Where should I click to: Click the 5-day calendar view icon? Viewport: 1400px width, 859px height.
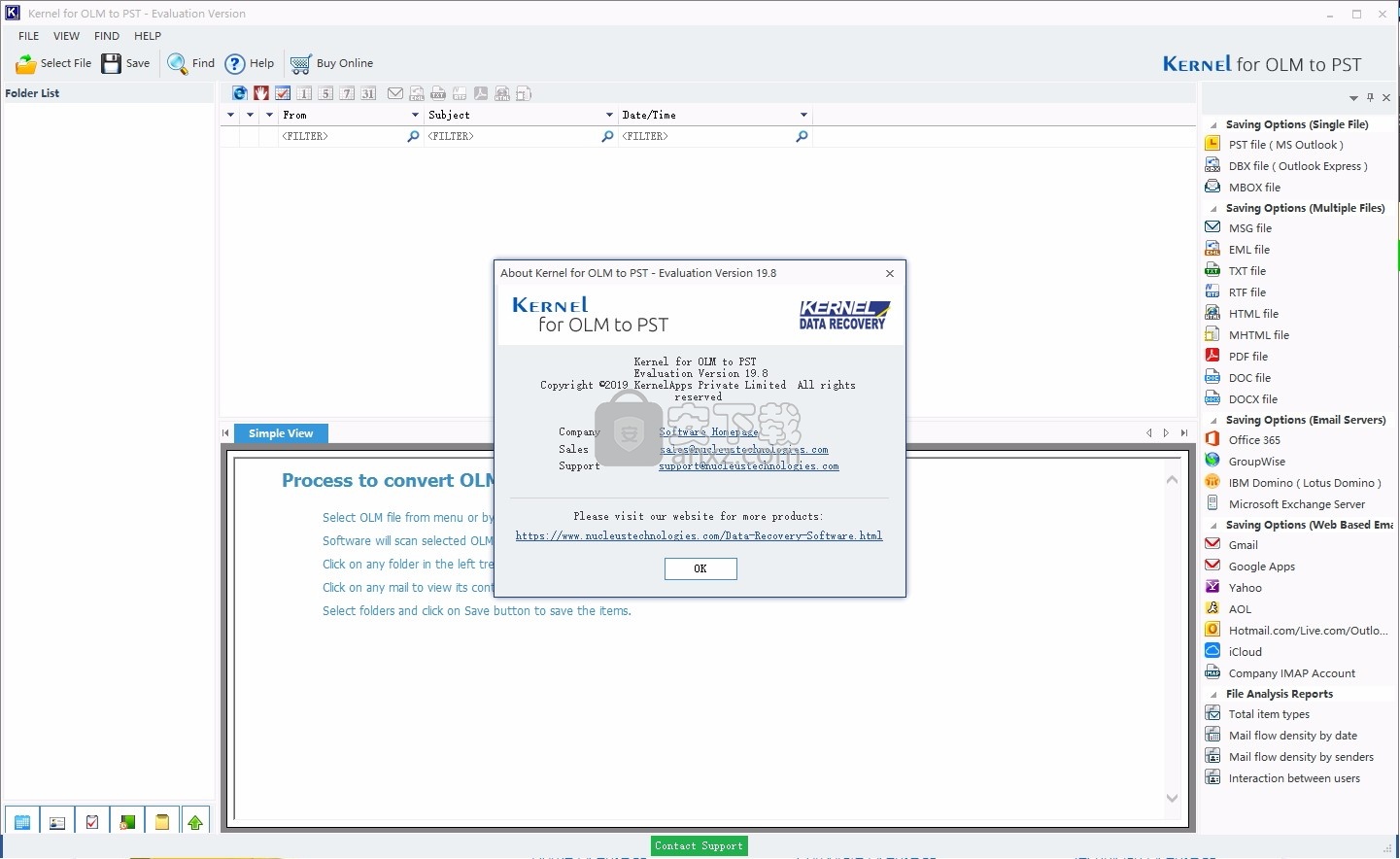[325, 93]
